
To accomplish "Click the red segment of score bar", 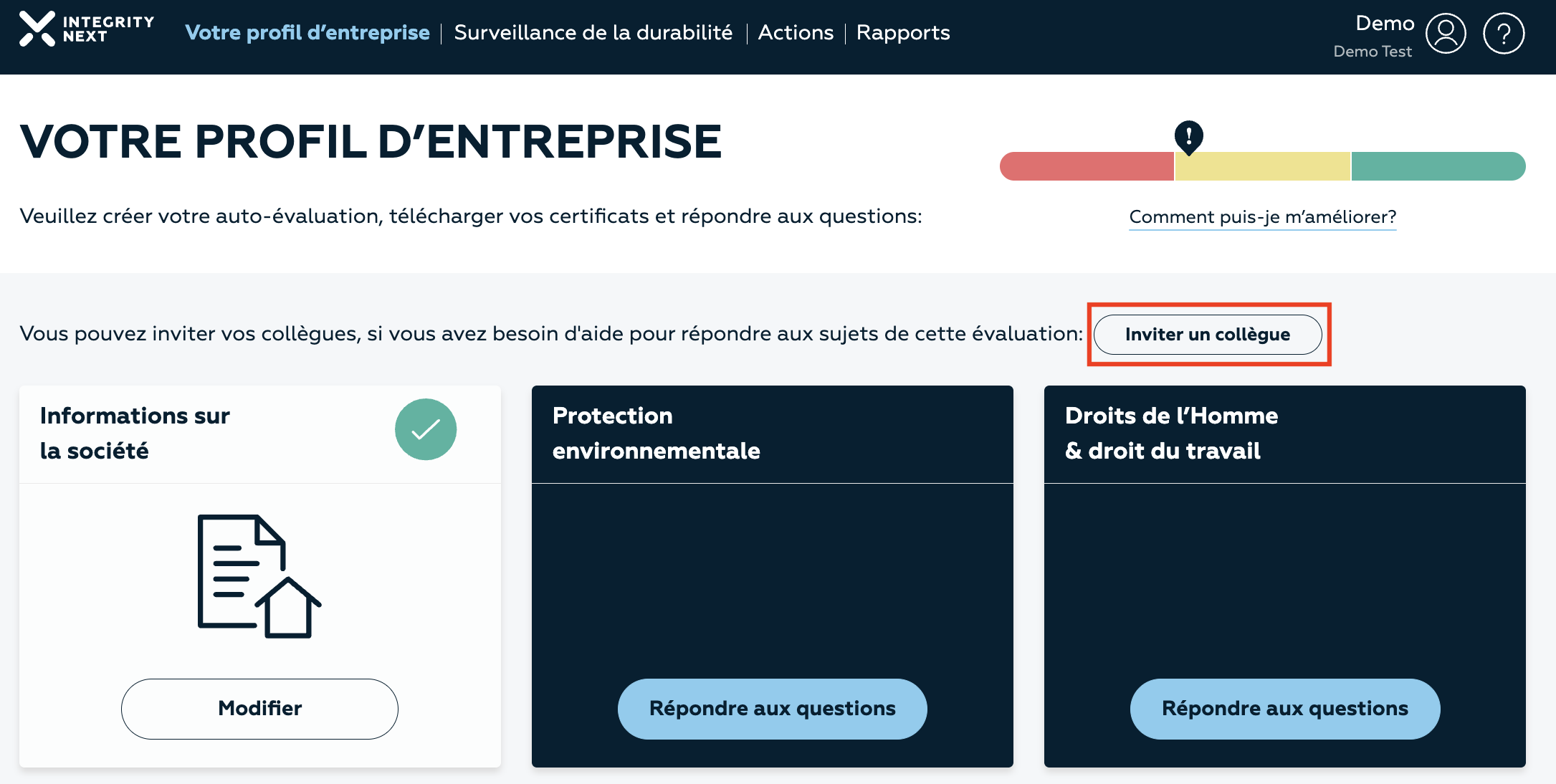I will 1087,166.
